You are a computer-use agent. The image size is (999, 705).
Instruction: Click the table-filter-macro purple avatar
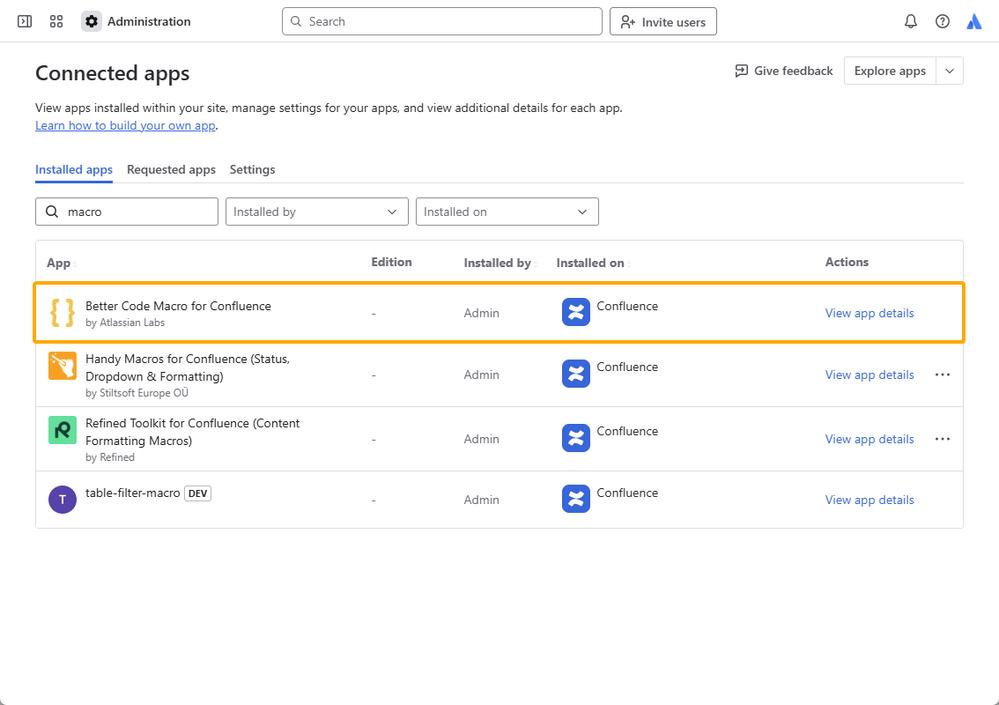[62, 499]
